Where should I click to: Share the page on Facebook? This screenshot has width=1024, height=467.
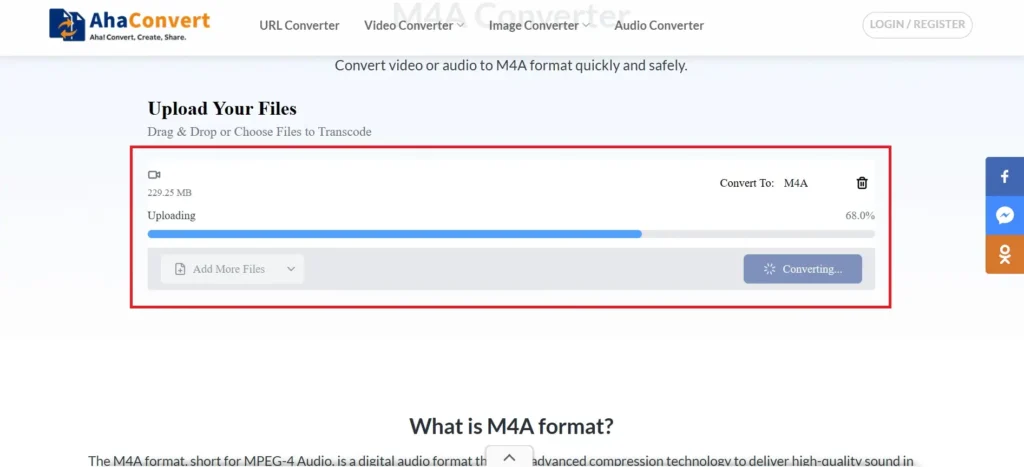[x=1005, y=178]
